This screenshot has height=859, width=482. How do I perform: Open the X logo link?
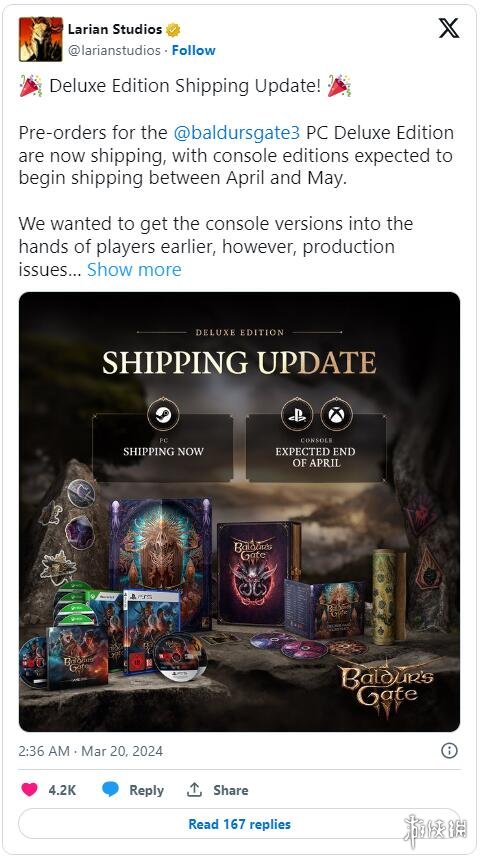pos(449,28)
